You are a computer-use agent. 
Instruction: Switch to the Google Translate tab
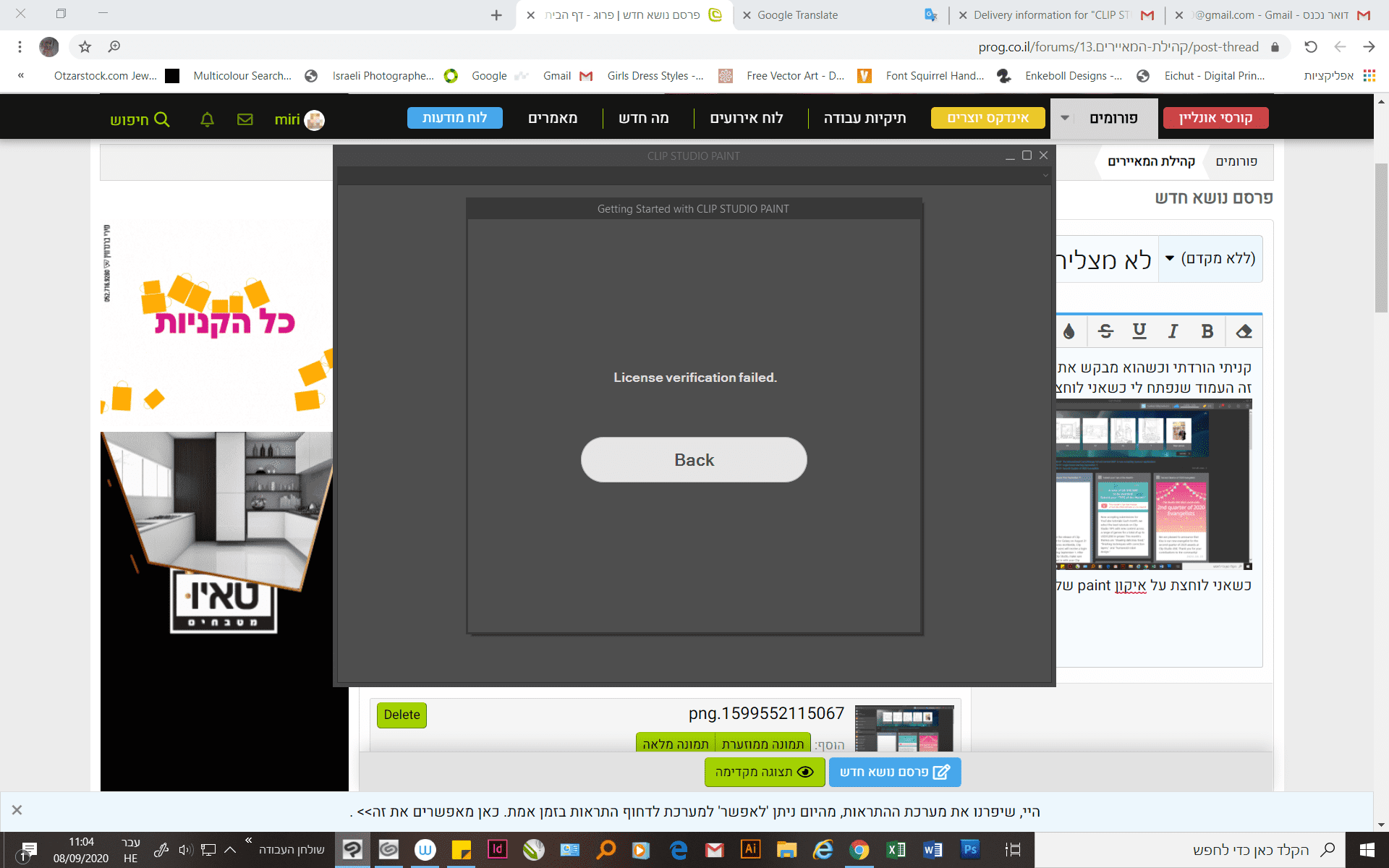797,15
